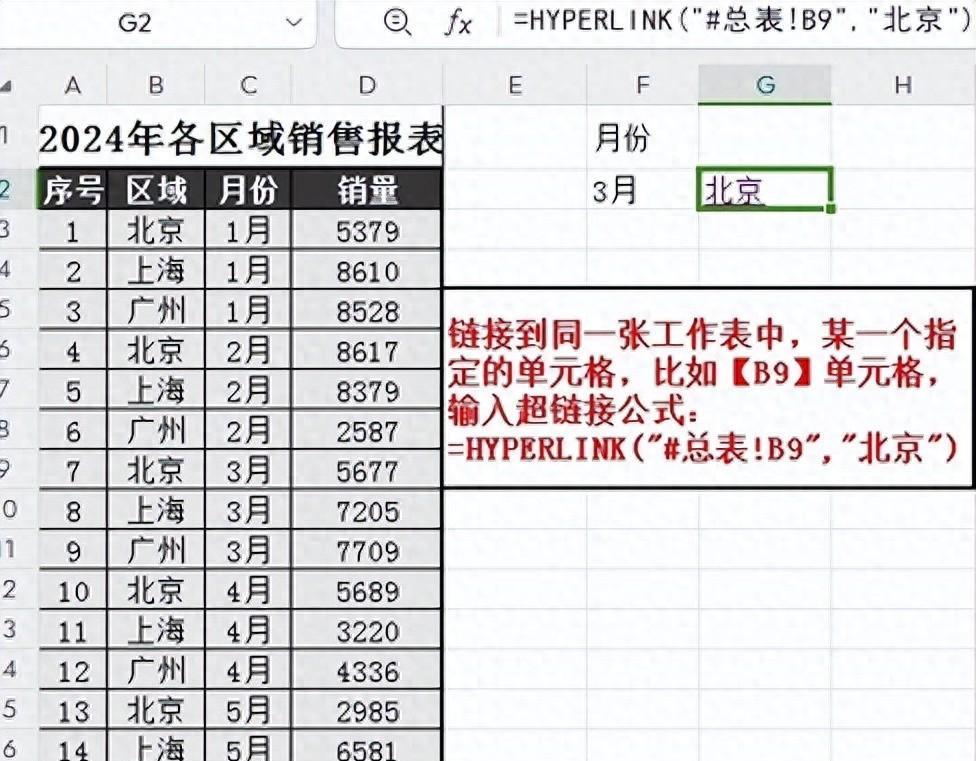
Task: Click sales value 7205
Action: (367, 511)
